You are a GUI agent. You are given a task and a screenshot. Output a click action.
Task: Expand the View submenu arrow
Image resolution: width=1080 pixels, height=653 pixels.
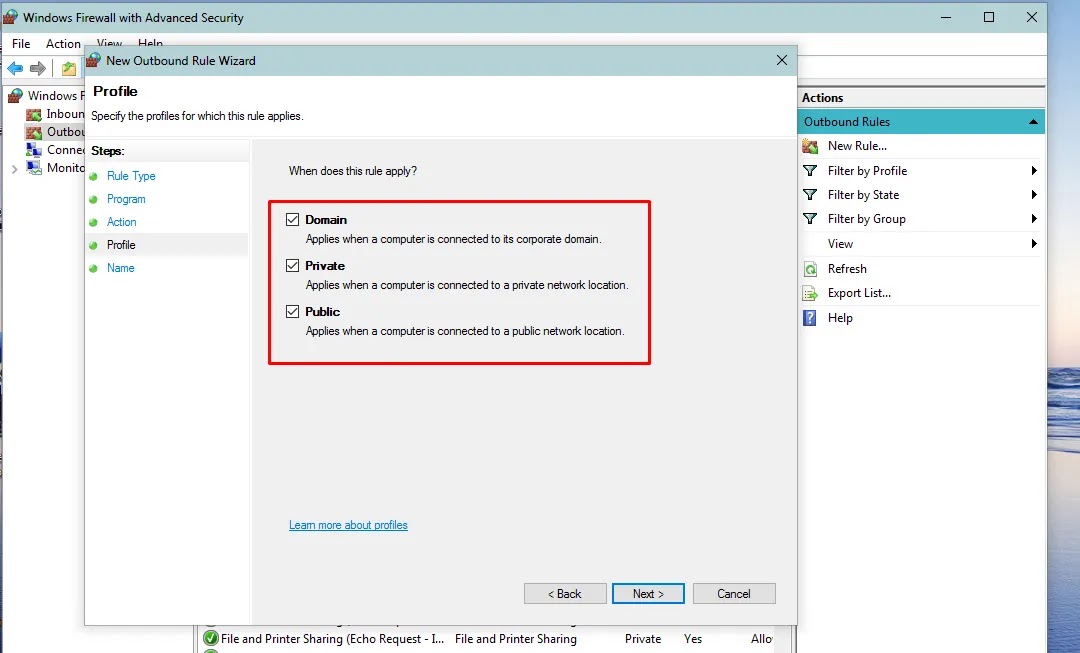[x=1034, y=244]
